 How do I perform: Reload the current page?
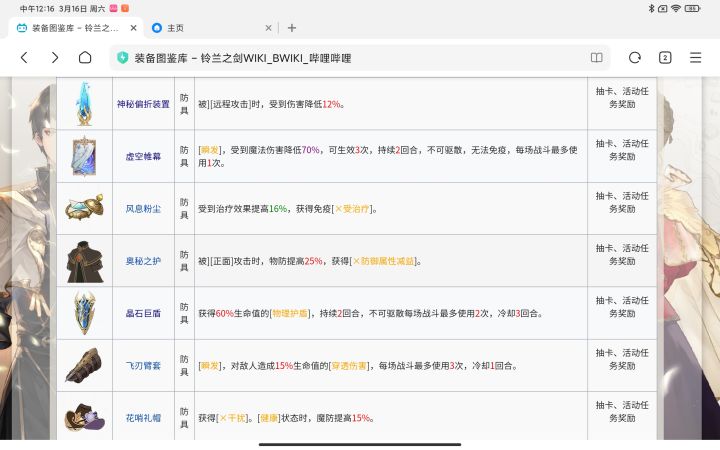pyautogui.click(x=635, y=57)
